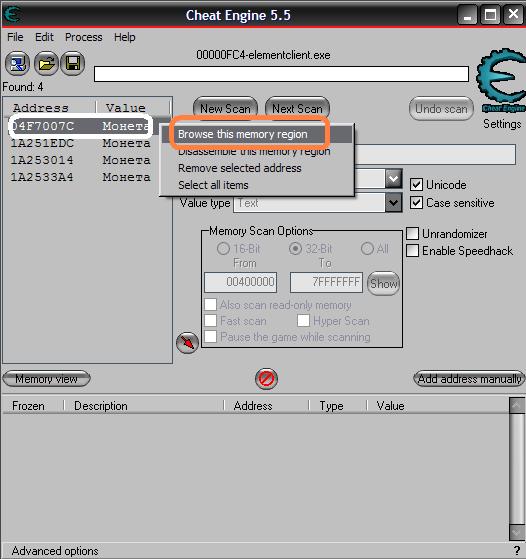Click the To address field 7FFFFFFF

coord(326,282)
